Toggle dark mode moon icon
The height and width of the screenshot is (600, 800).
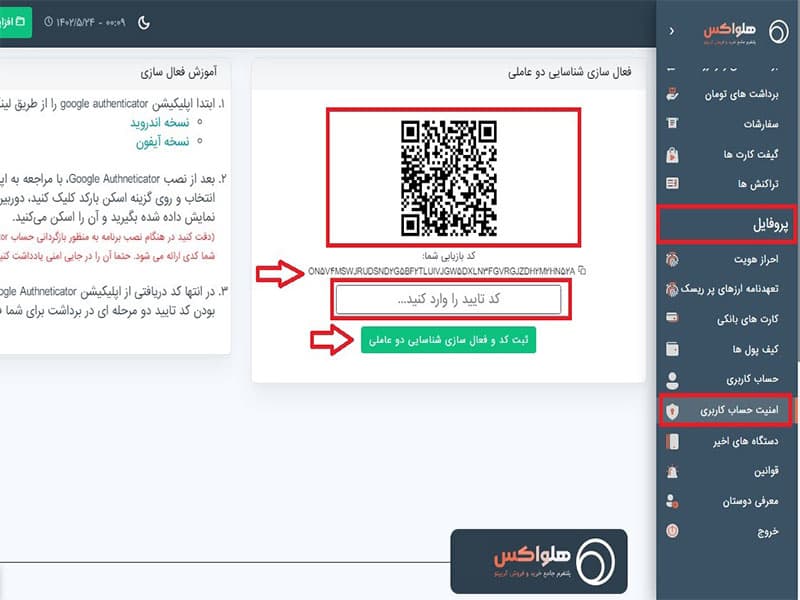144,23
